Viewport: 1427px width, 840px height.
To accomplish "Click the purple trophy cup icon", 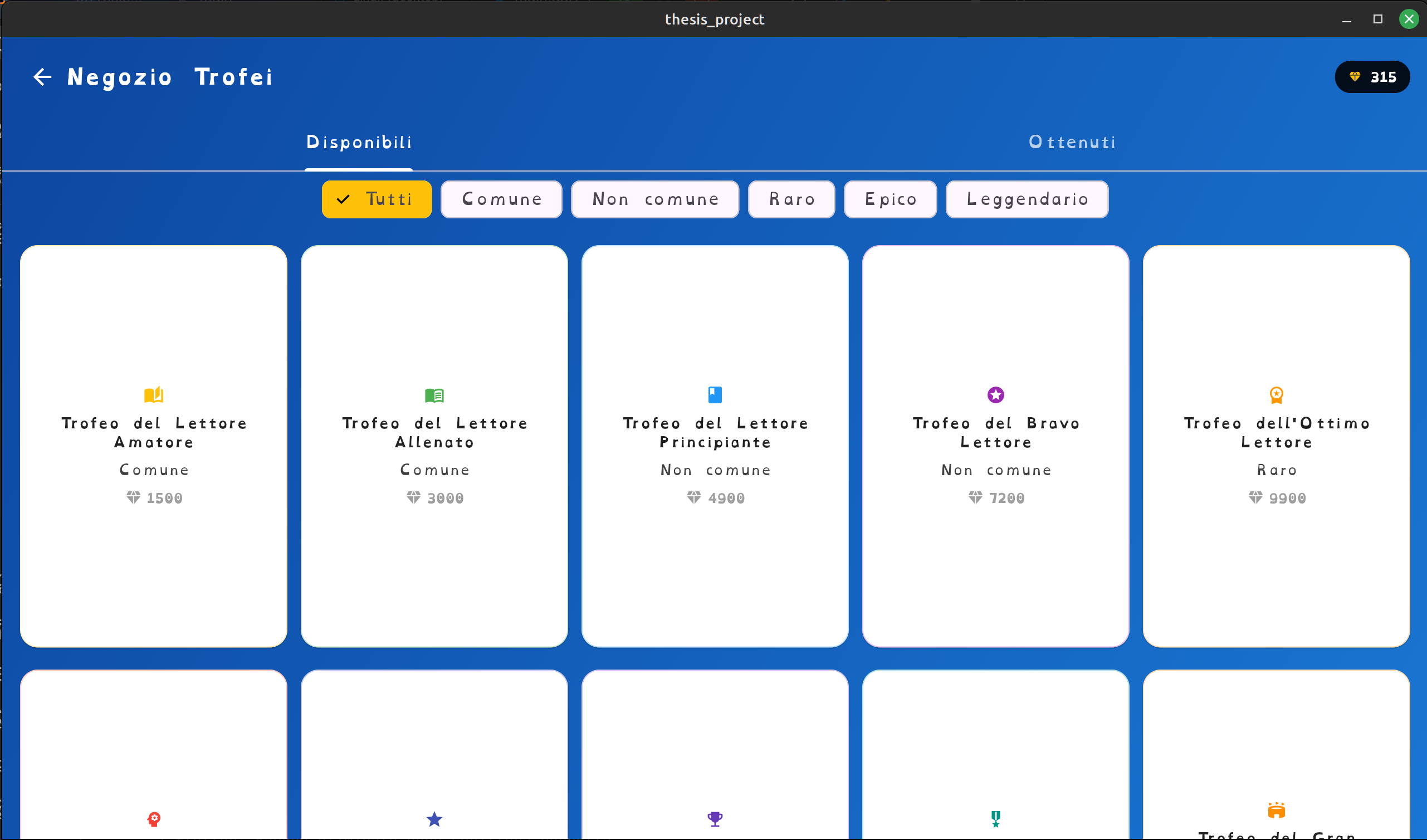I will coord(715,819).
